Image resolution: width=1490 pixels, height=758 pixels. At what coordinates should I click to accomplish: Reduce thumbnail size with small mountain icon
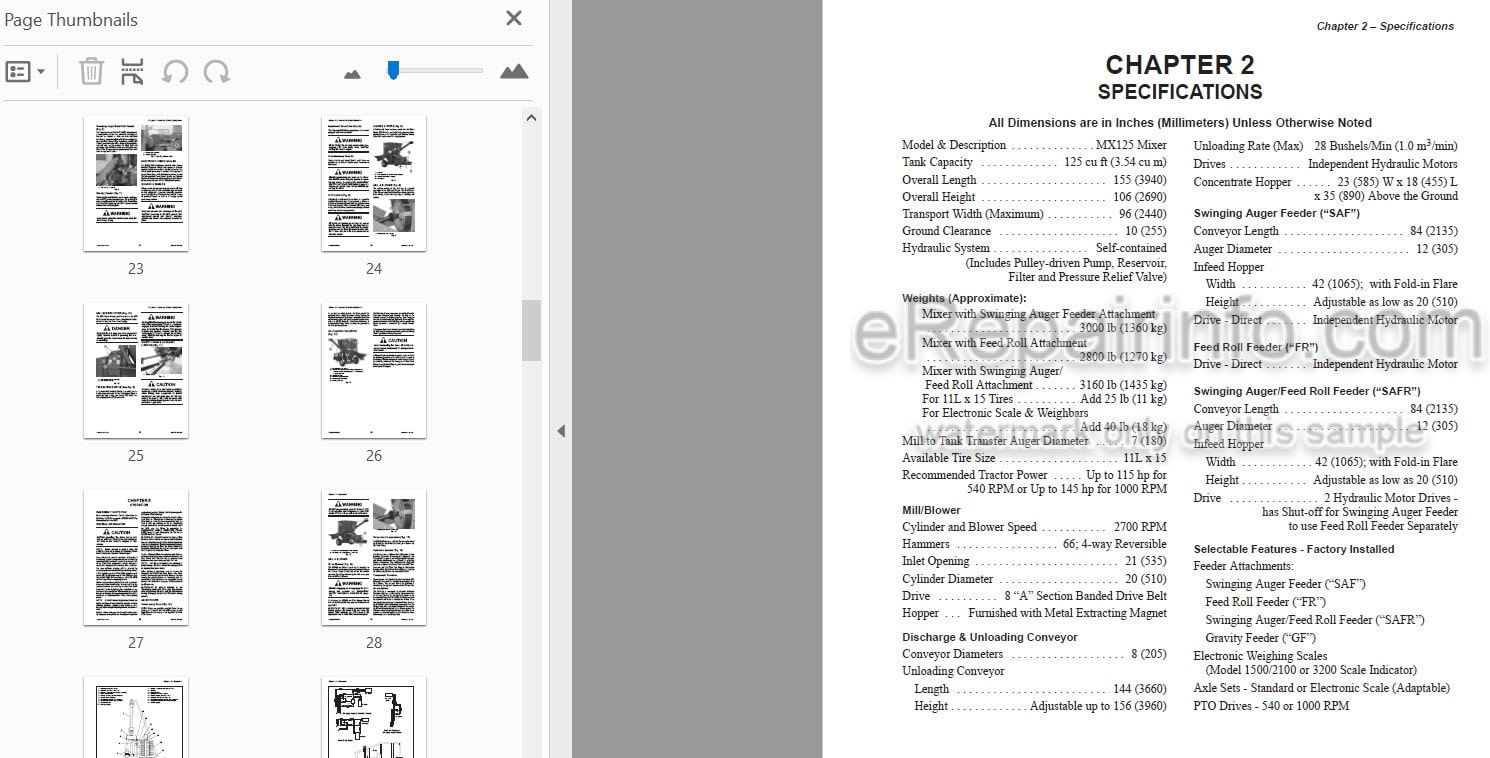[x=352, y=73]
